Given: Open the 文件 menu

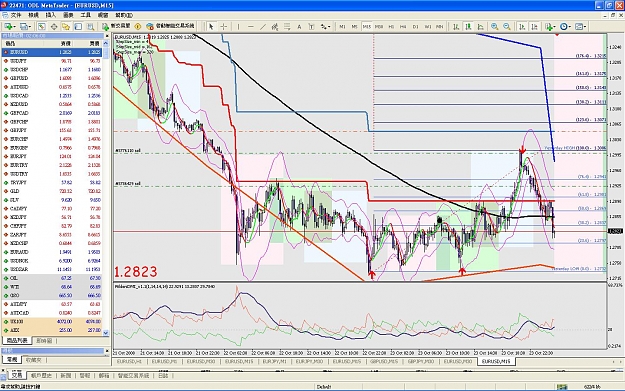Looking at the screenshot, I should coord(16,15).
